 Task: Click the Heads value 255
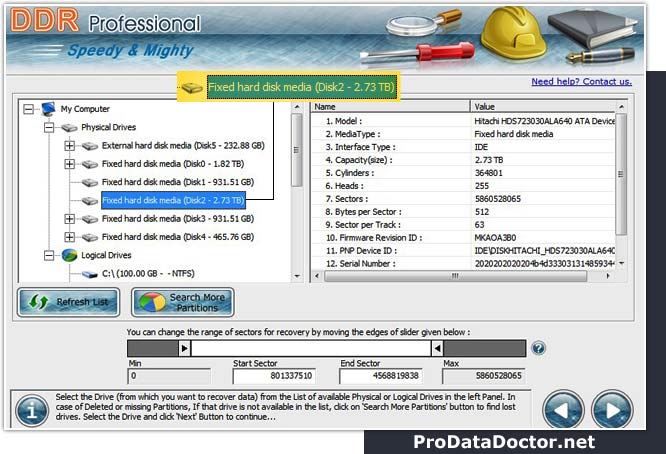point(482,186)
